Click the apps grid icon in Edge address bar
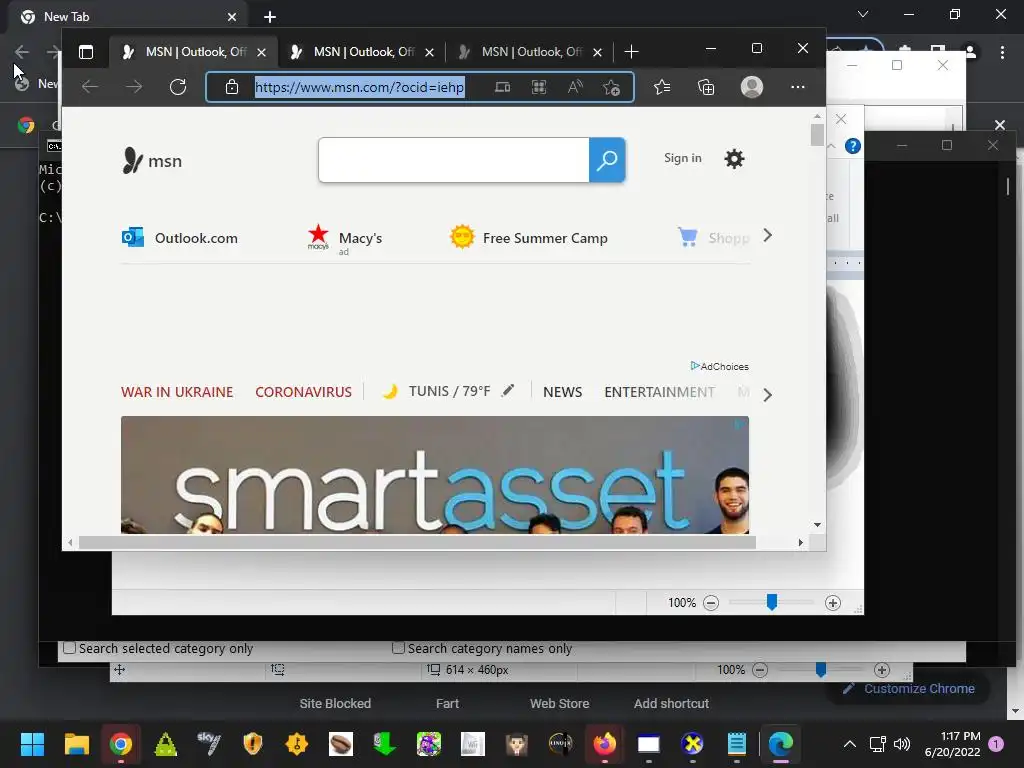Viewport: 1024px width, 768px height. [539, 87]
